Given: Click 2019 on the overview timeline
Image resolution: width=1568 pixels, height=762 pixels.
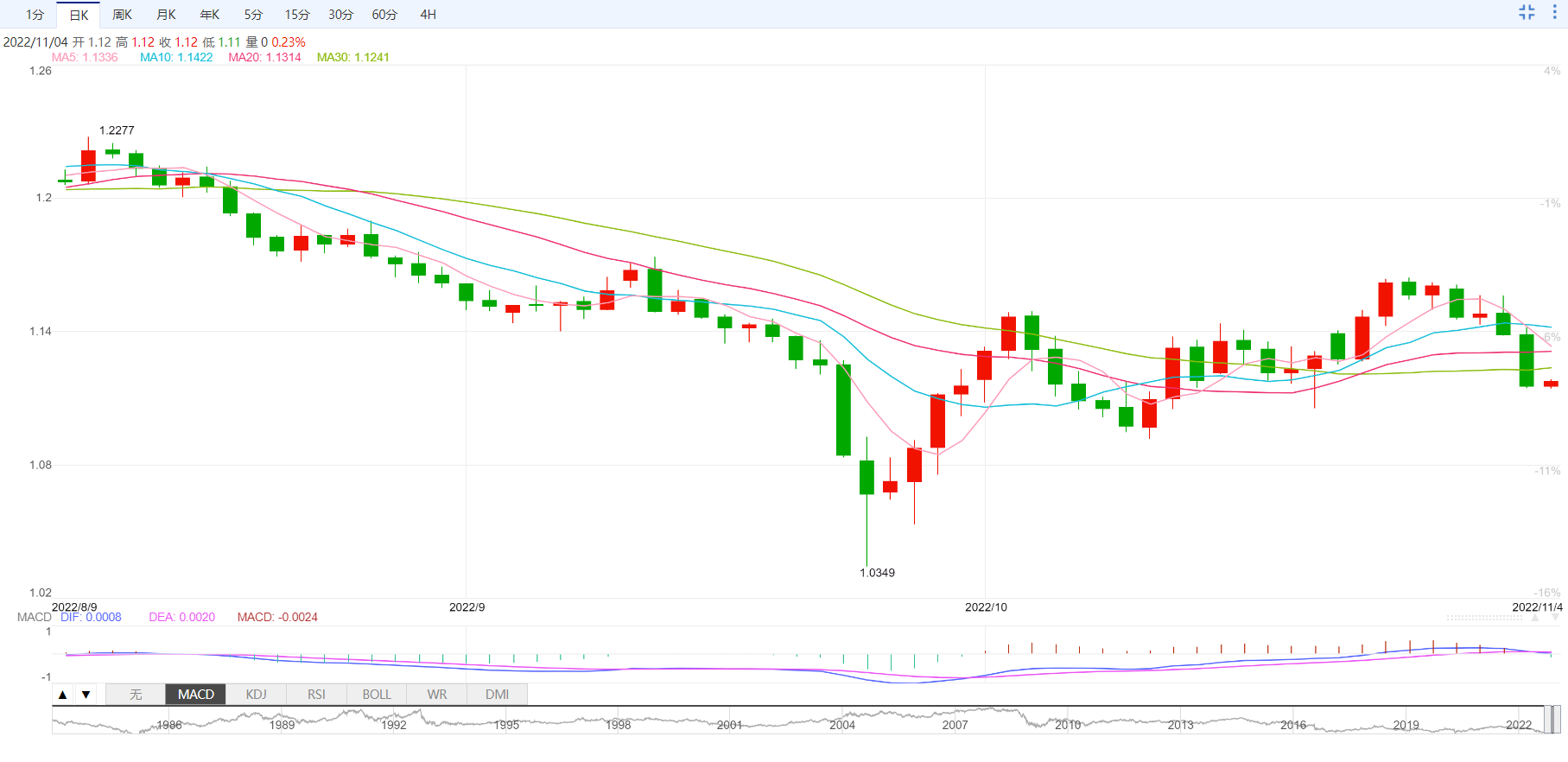Looking at the screenshot, I should pos(1406,725).
